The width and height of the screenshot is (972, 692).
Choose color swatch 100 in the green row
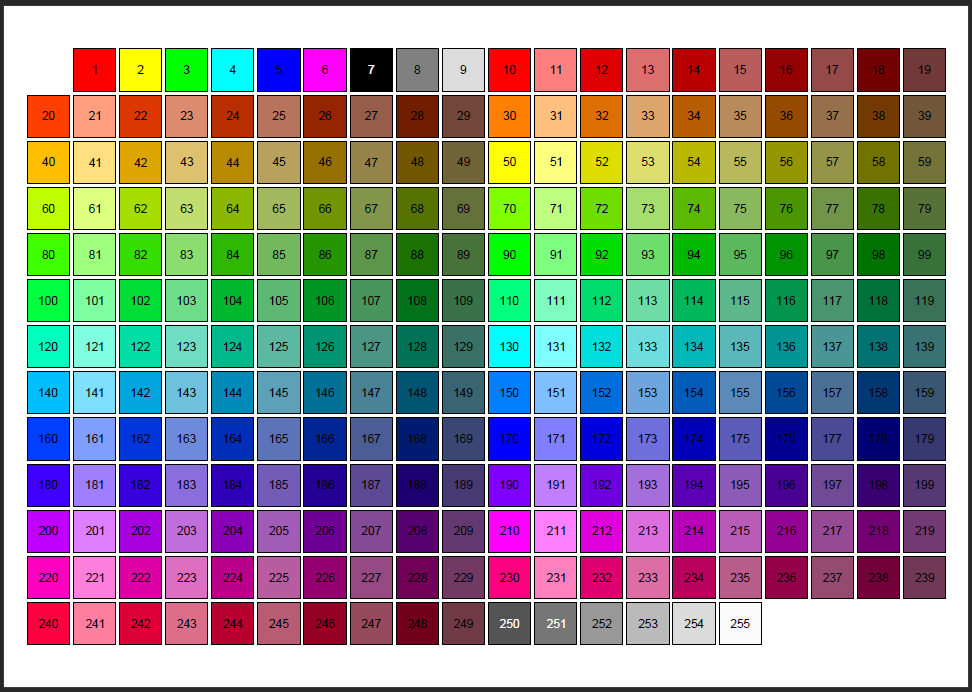point(48,300)
